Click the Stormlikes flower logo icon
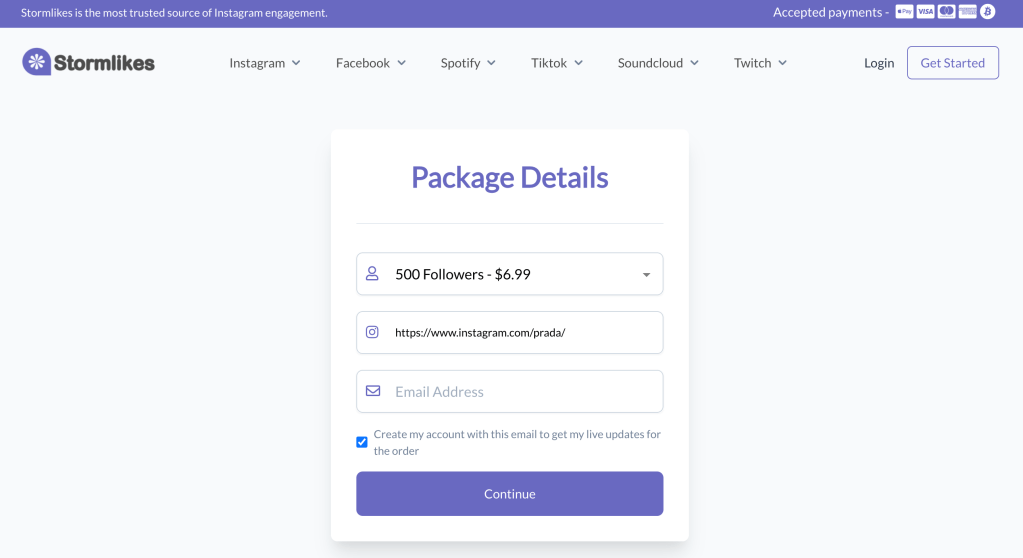 click(36, 62)
